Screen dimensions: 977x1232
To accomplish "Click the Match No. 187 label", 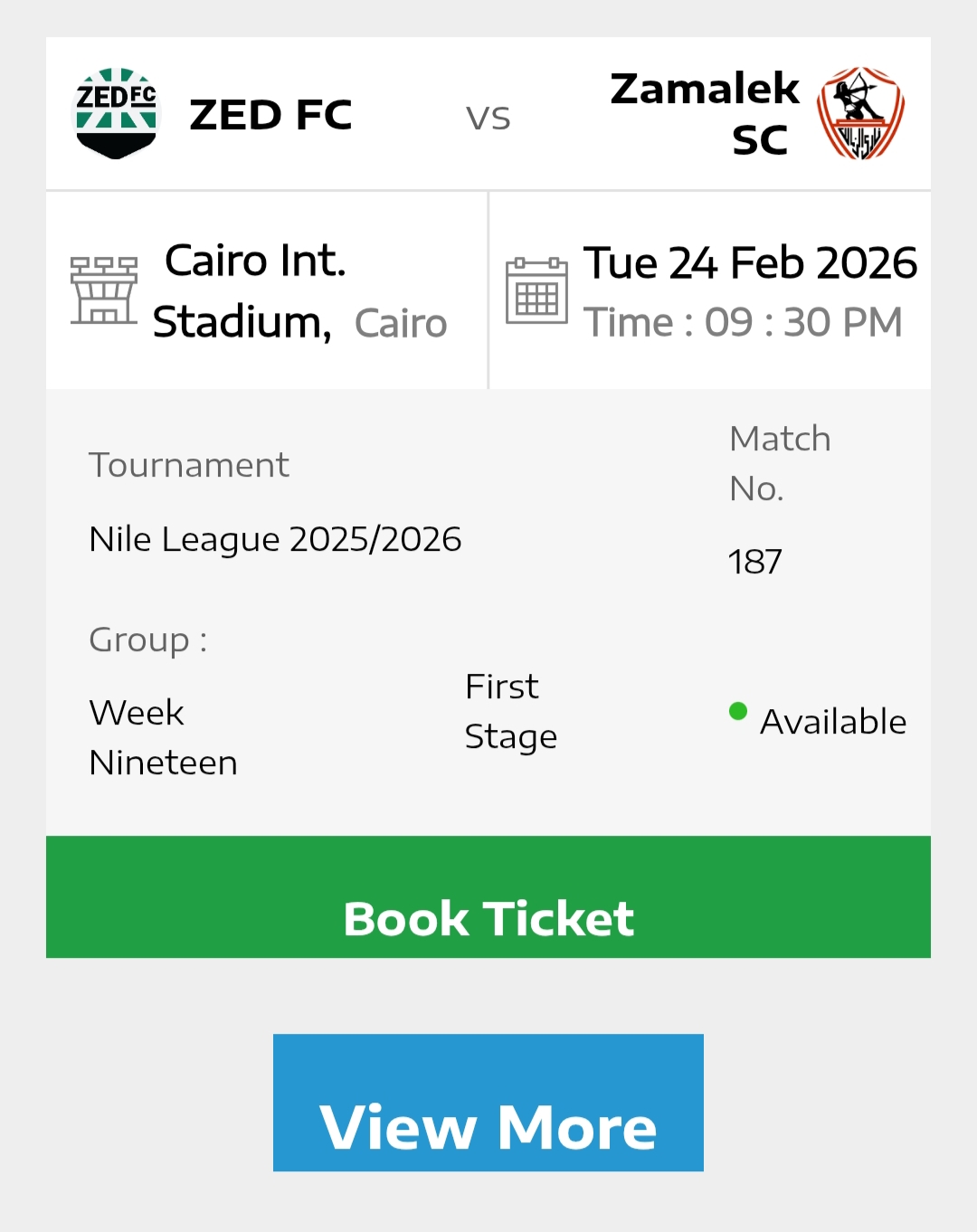I will pyautogui.click(x=780, y=463).
